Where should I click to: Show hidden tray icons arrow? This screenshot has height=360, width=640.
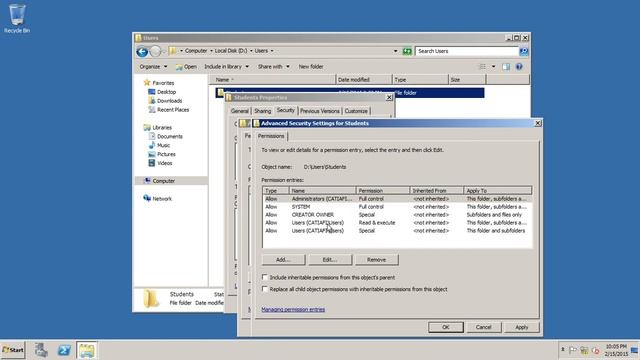click(x=562, y=350)
